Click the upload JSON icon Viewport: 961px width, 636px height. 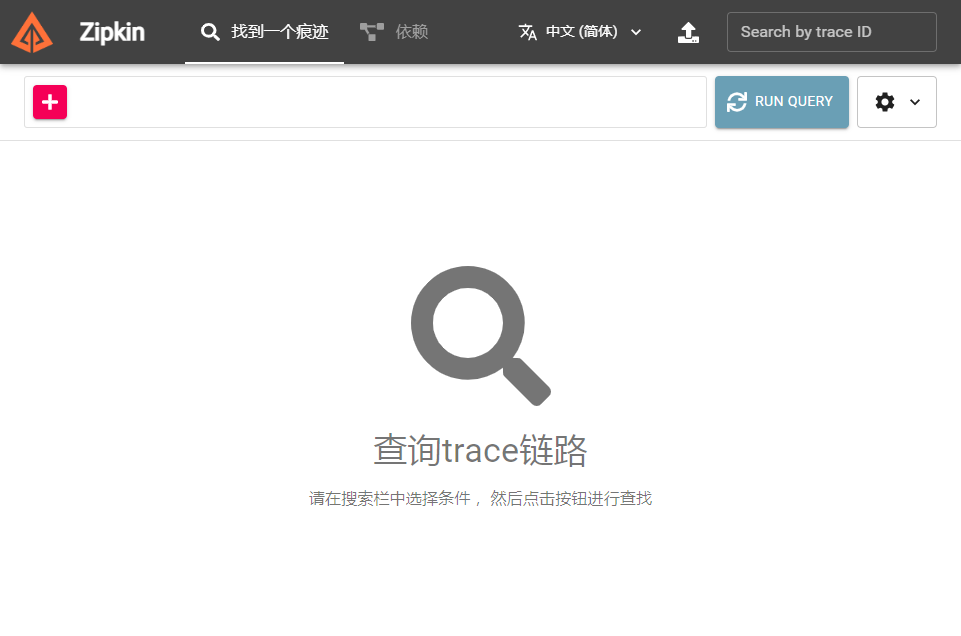[688, 32]
